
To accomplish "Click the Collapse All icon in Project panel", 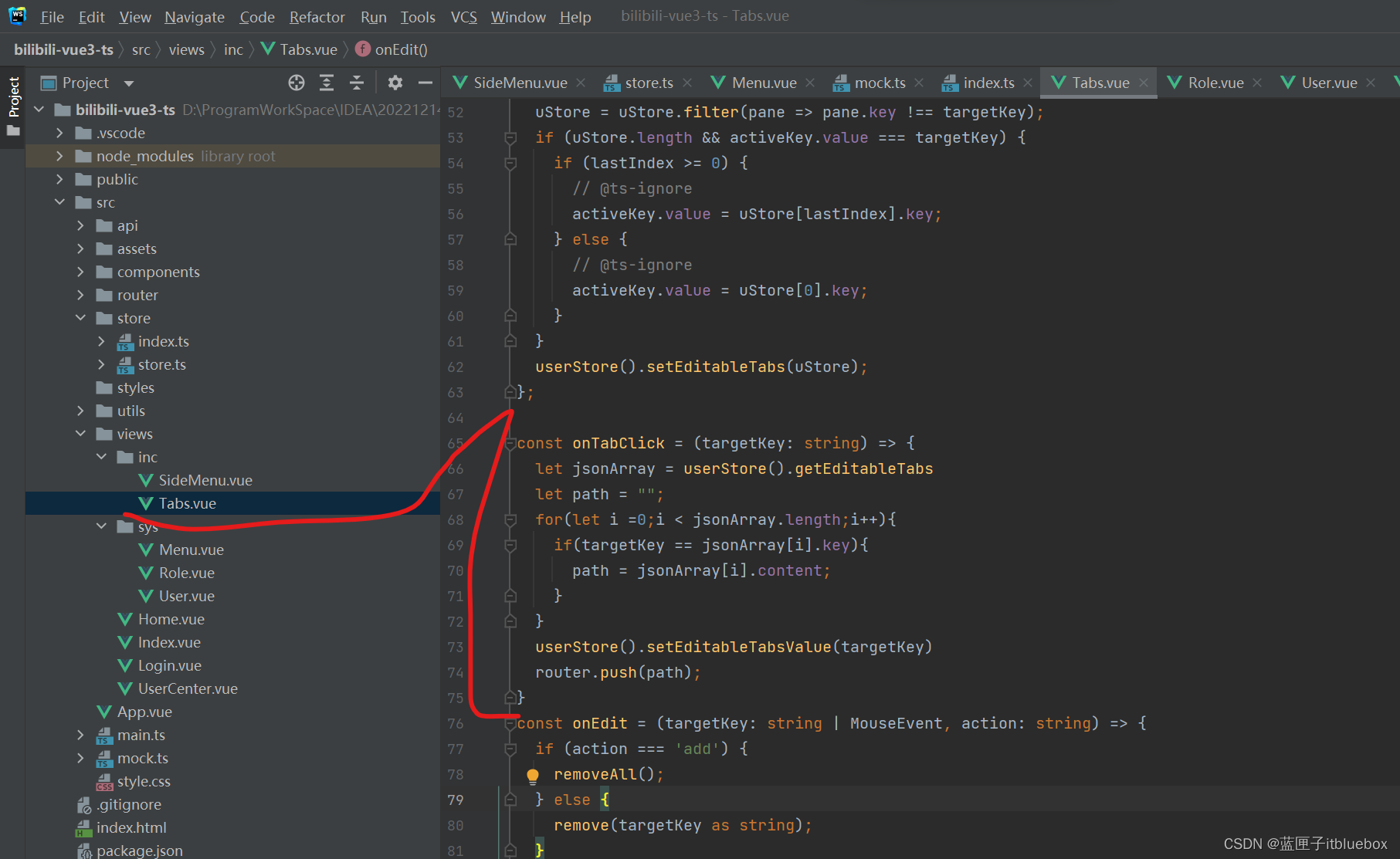I will [x=357, y=83].
